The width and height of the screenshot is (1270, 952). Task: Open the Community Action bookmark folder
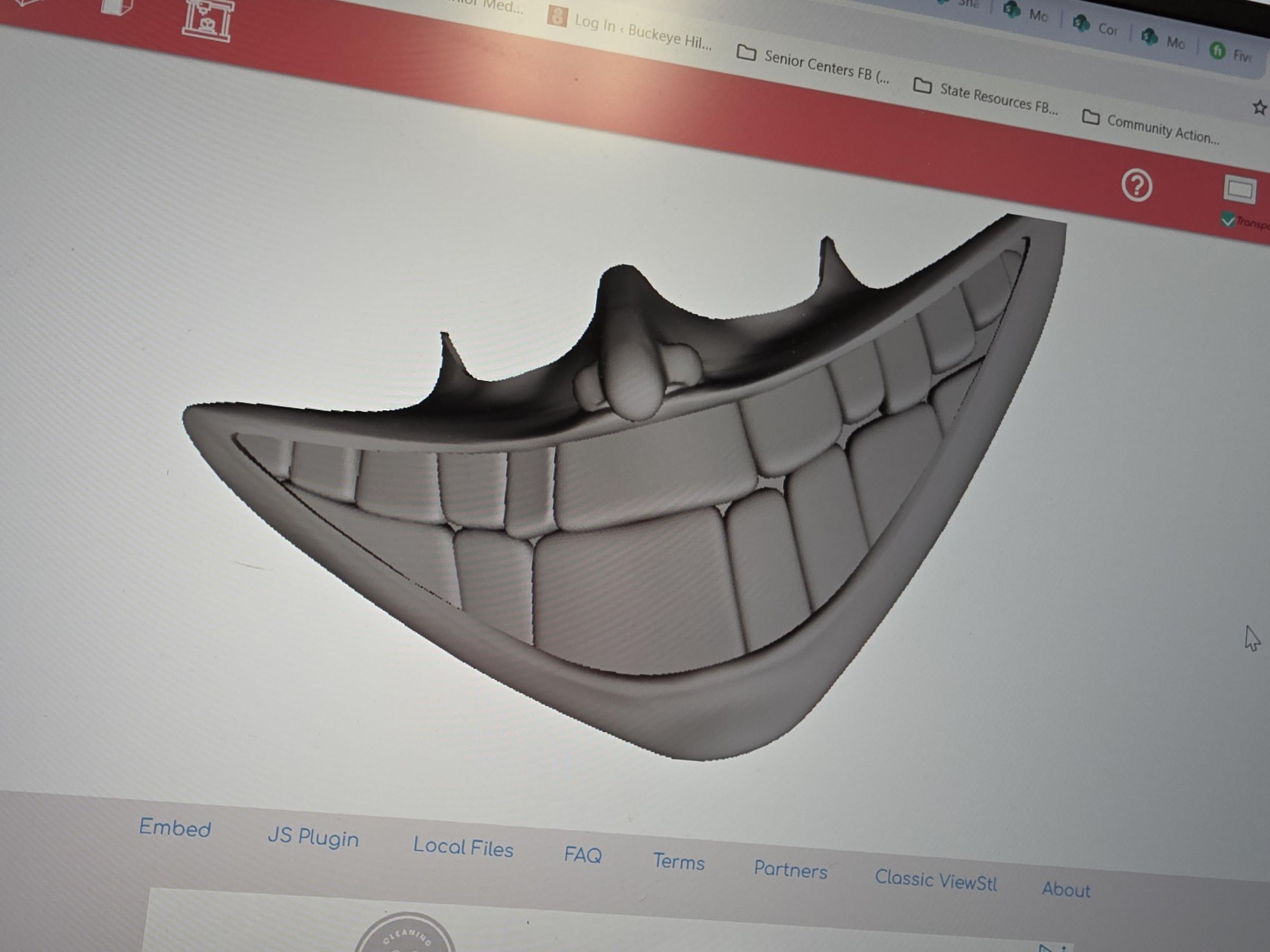tap(1150, 127)
